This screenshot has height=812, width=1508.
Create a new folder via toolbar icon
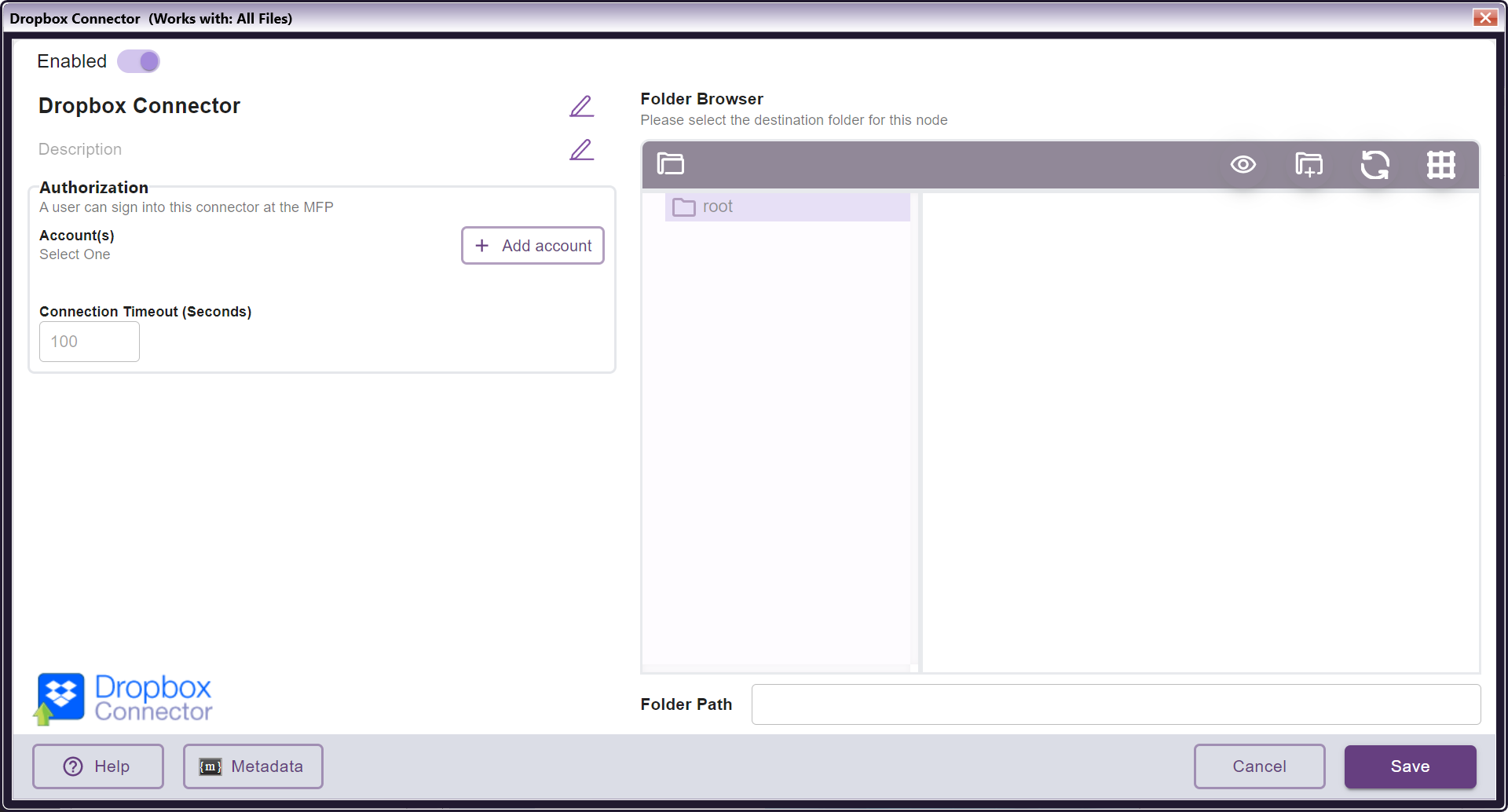(x=1309, y=164)
